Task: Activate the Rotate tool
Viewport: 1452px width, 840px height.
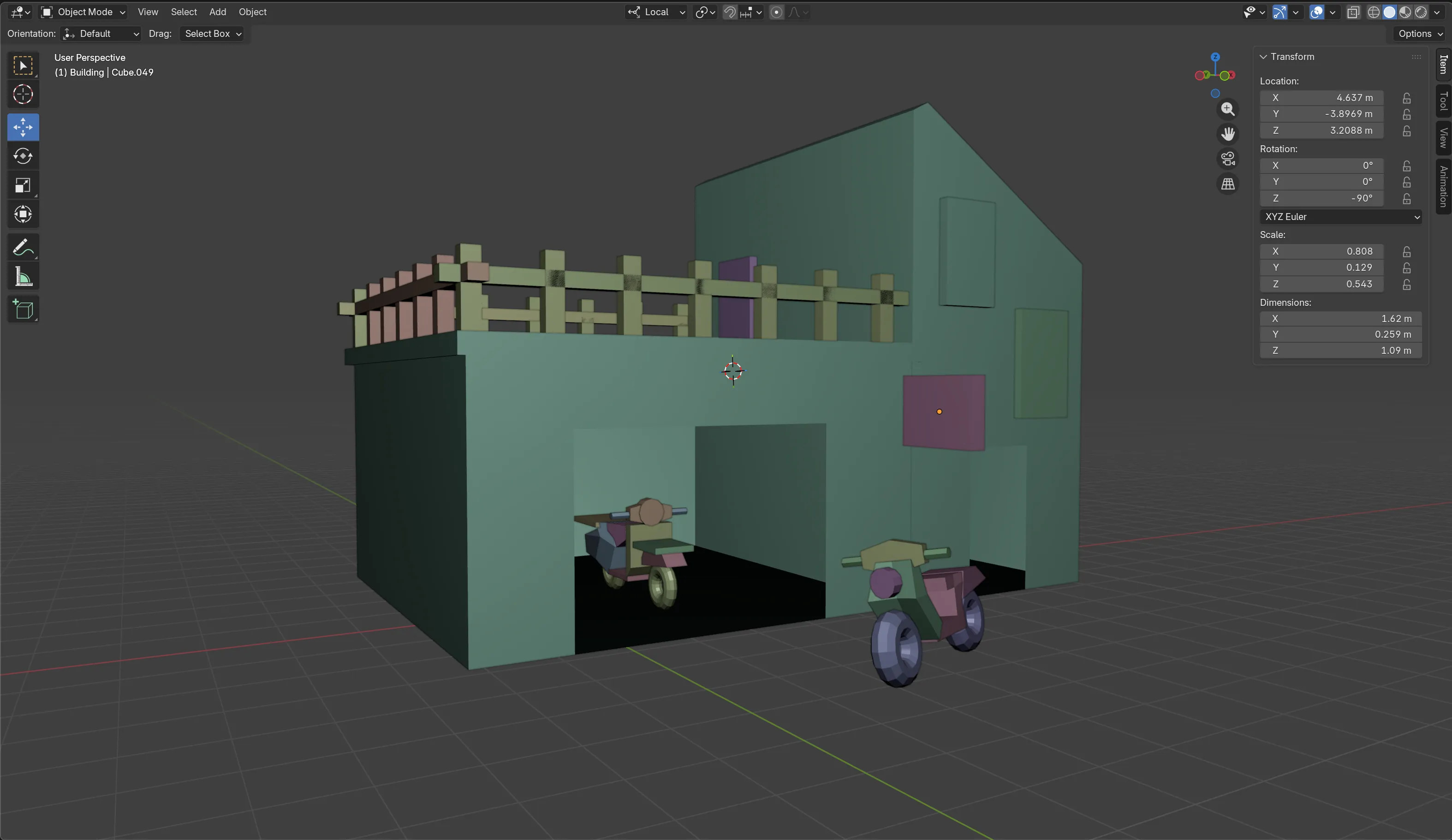Action: pyautogui.click(x=23, y=156)
